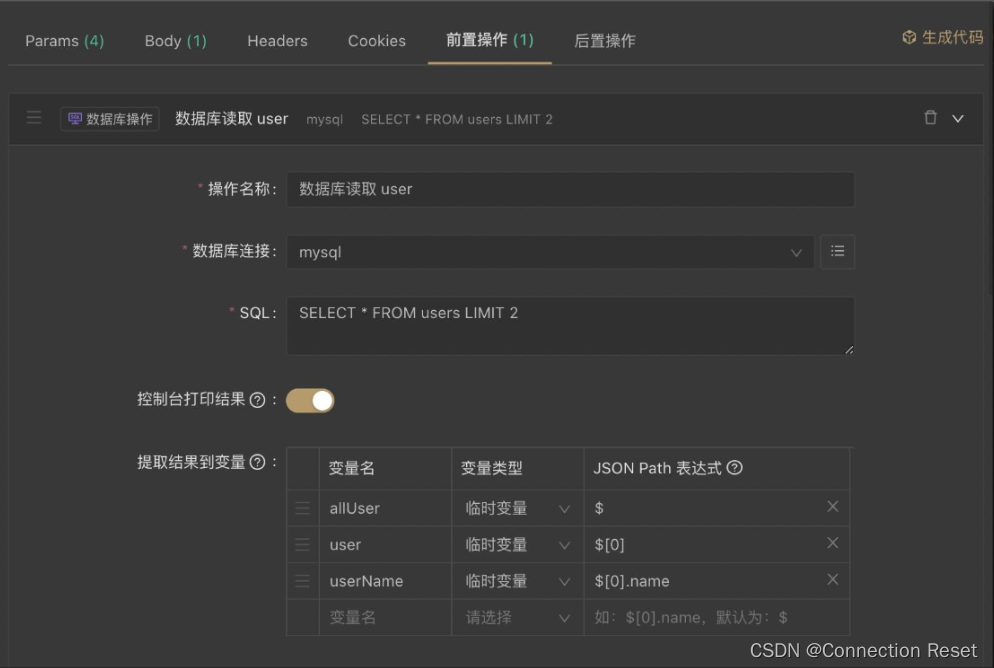Collapse the 数据库读取 user operation panel

tap(958, 119)
